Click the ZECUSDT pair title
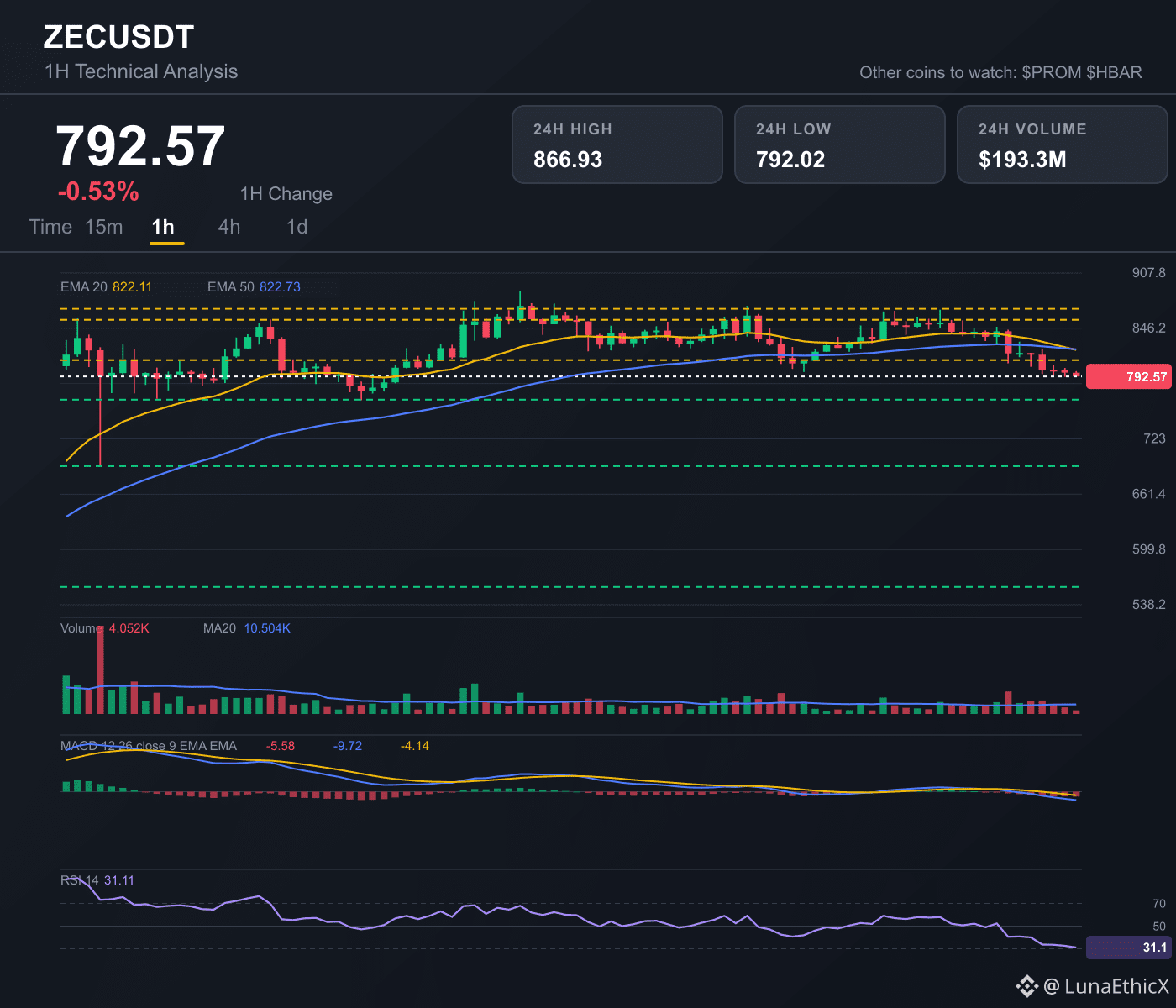Image resolution: width=1176 pixels, height=1008 pixels. 119,37
